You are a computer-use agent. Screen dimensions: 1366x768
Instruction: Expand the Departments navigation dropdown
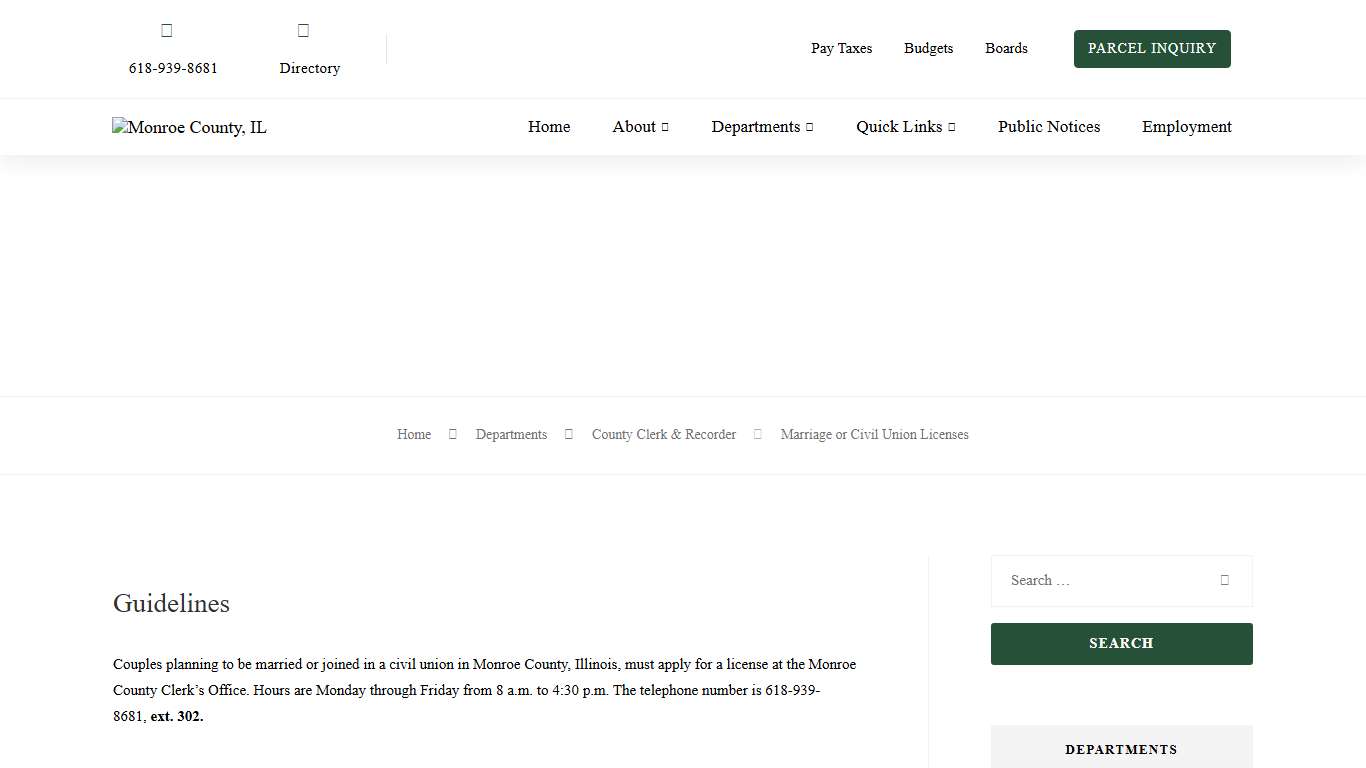(x=762, y=127)
